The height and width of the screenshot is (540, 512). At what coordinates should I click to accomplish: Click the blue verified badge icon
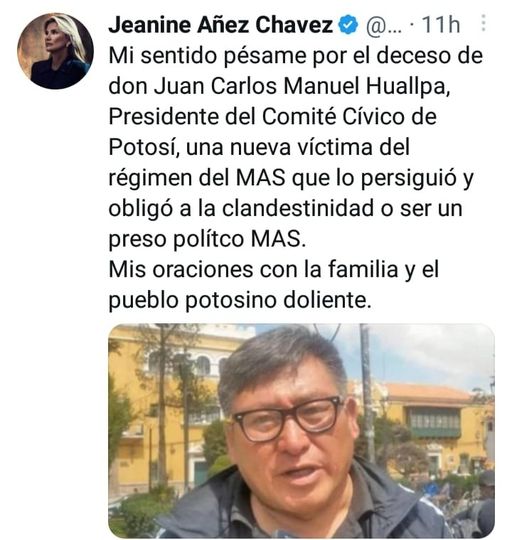click(348, 25)
